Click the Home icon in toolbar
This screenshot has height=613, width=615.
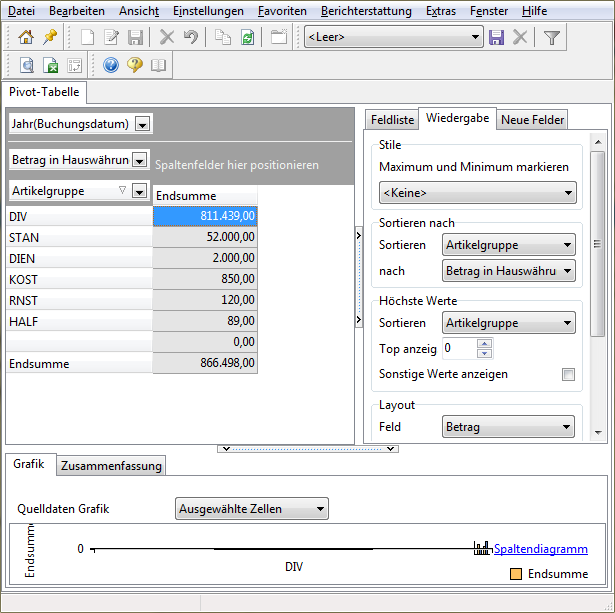[26, 37]
